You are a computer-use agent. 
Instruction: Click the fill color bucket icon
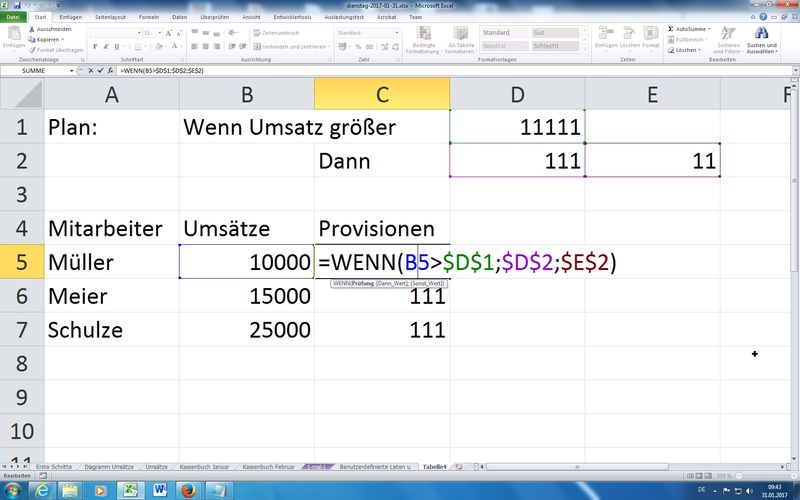coord(159,47)
